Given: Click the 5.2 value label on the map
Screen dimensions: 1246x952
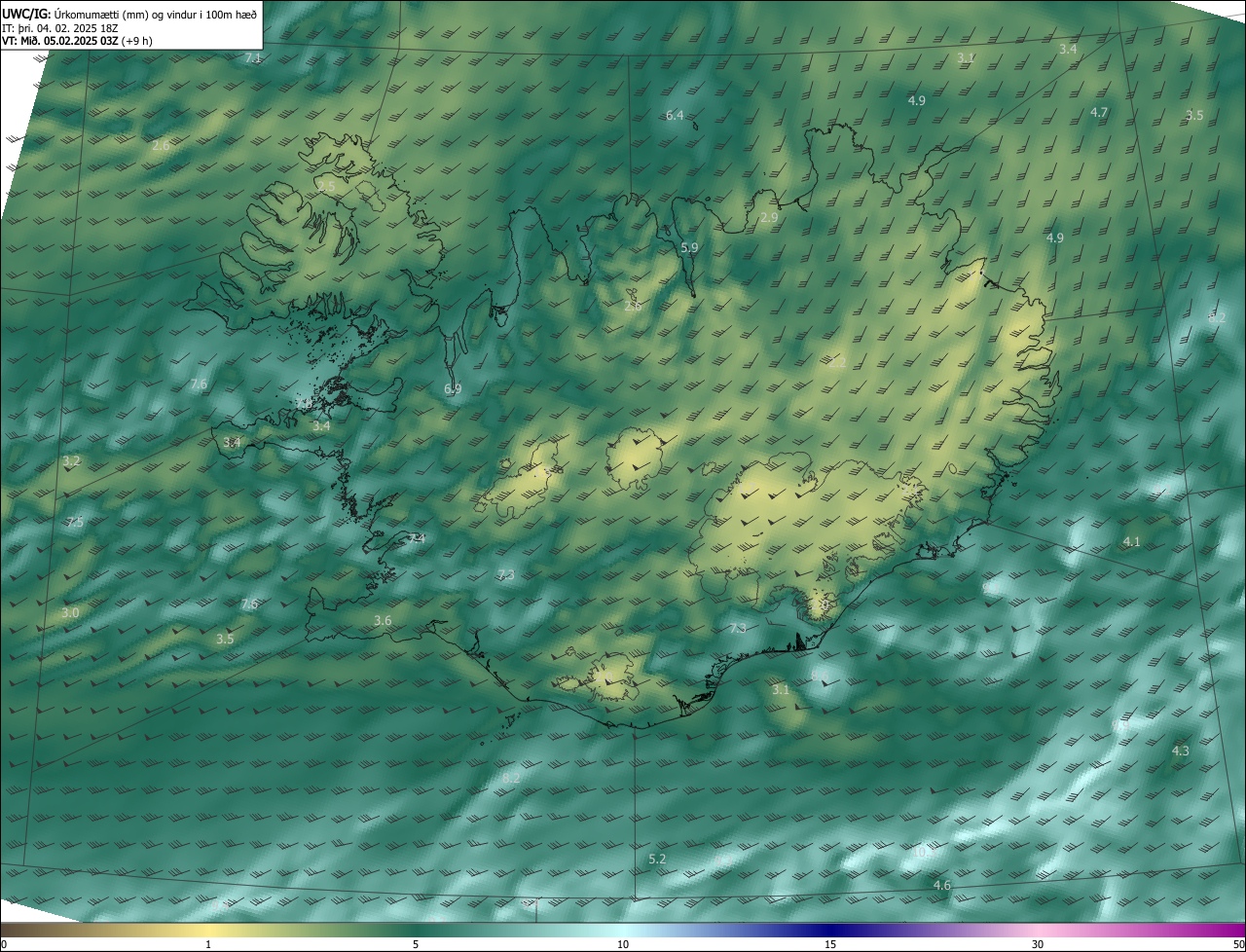Looking at the screenshot, I should [657, 860].
